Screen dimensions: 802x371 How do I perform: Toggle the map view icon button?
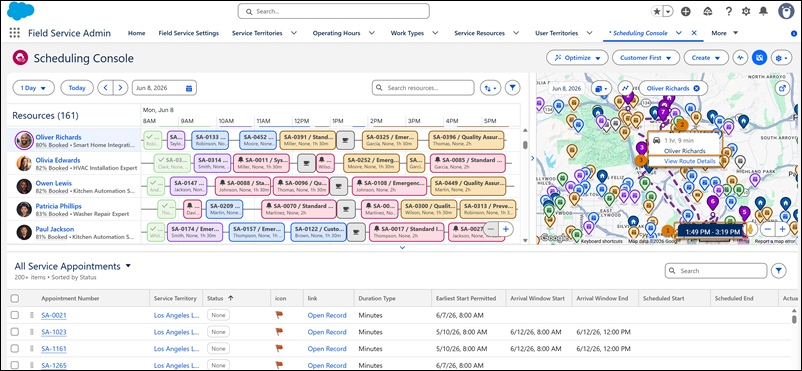click(x=760, y=58)
